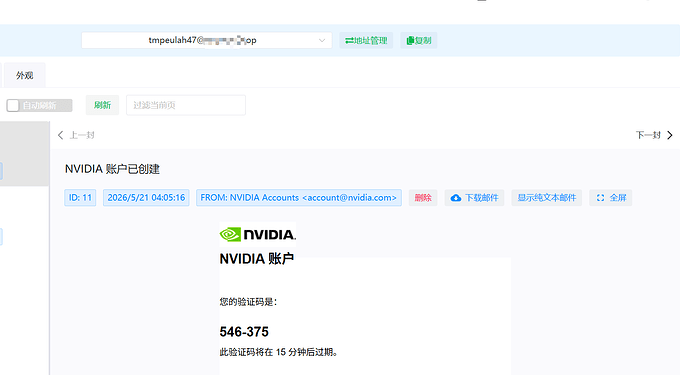
Task: Click the green 刷新 refresh button
Action: (102, 105)
